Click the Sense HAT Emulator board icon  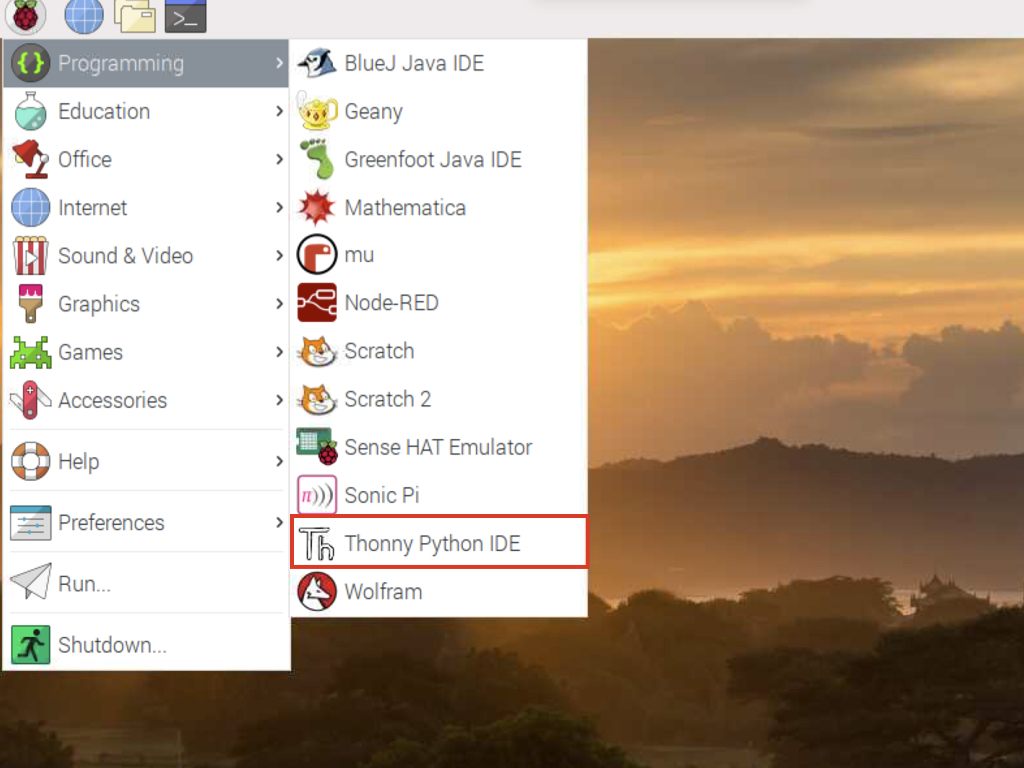pos(317,447)
